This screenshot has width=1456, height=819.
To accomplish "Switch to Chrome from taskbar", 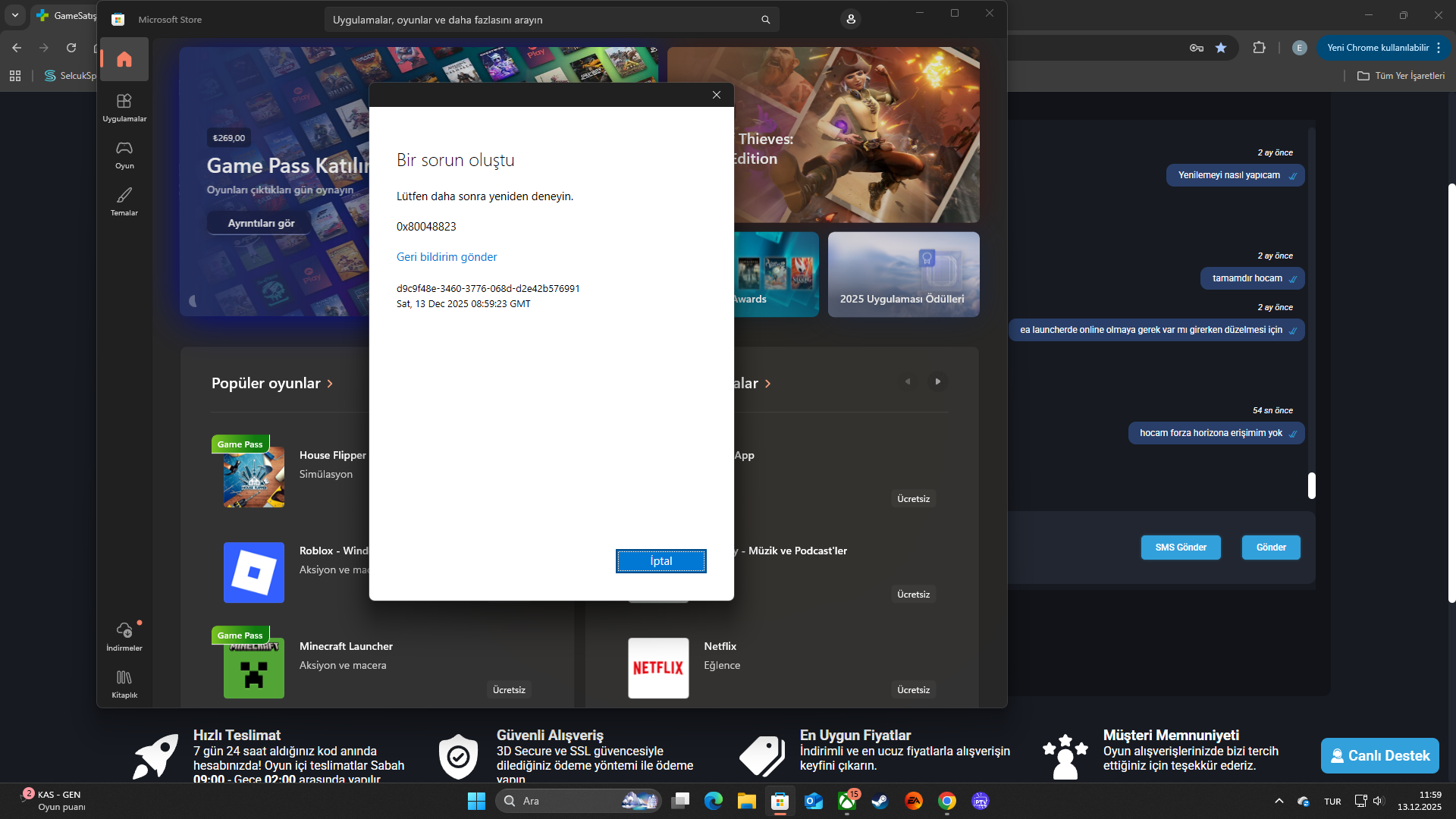I will coord(947,801).
